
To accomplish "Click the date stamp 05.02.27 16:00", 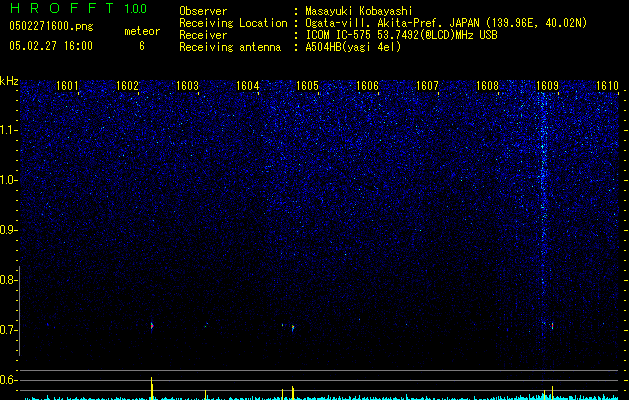I will 51,46.
